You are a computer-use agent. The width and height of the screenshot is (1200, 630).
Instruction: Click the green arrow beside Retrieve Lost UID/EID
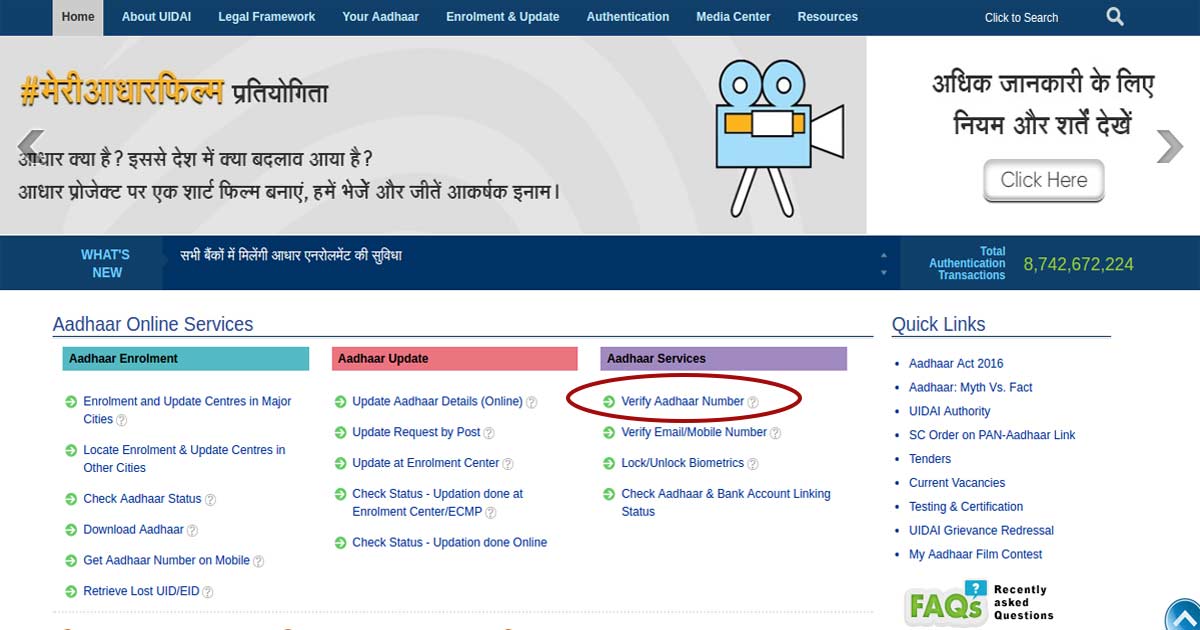tap(71, 592)
